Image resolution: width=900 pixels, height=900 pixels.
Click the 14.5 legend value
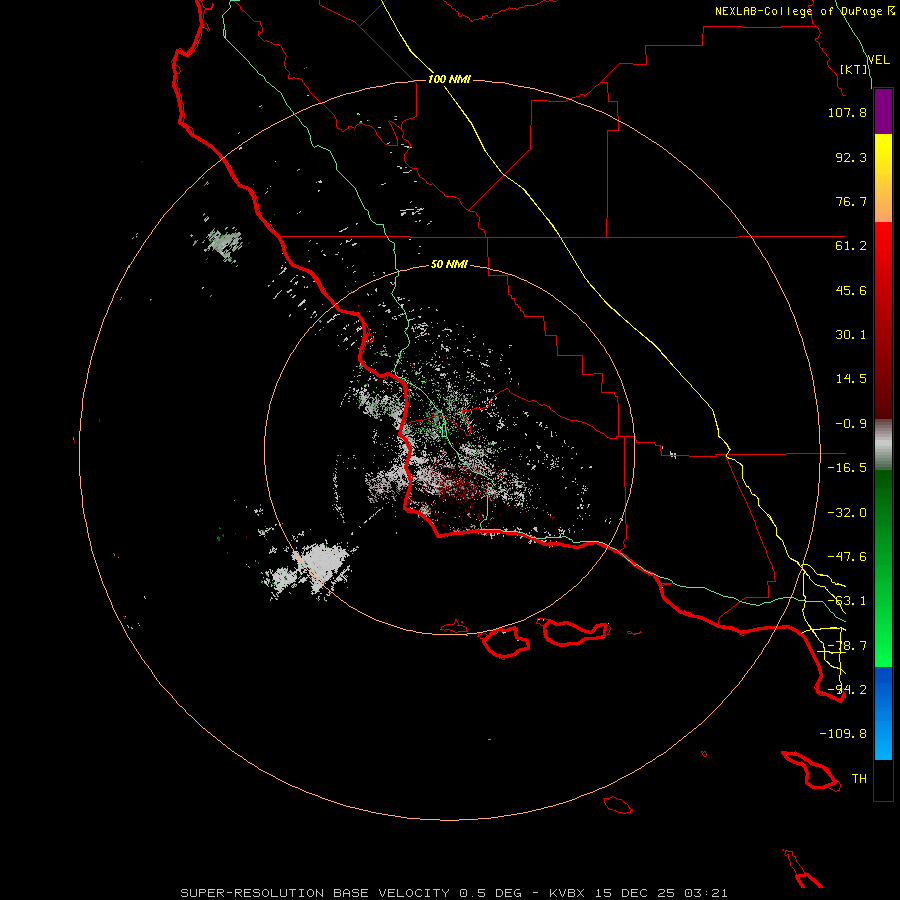tap(851, 379)
